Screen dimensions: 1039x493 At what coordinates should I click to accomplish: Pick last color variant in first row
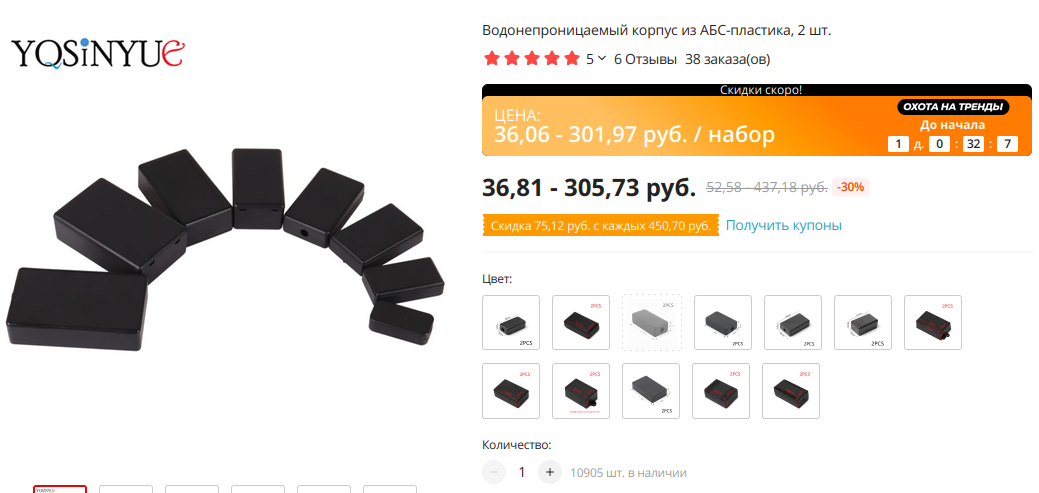933,323
